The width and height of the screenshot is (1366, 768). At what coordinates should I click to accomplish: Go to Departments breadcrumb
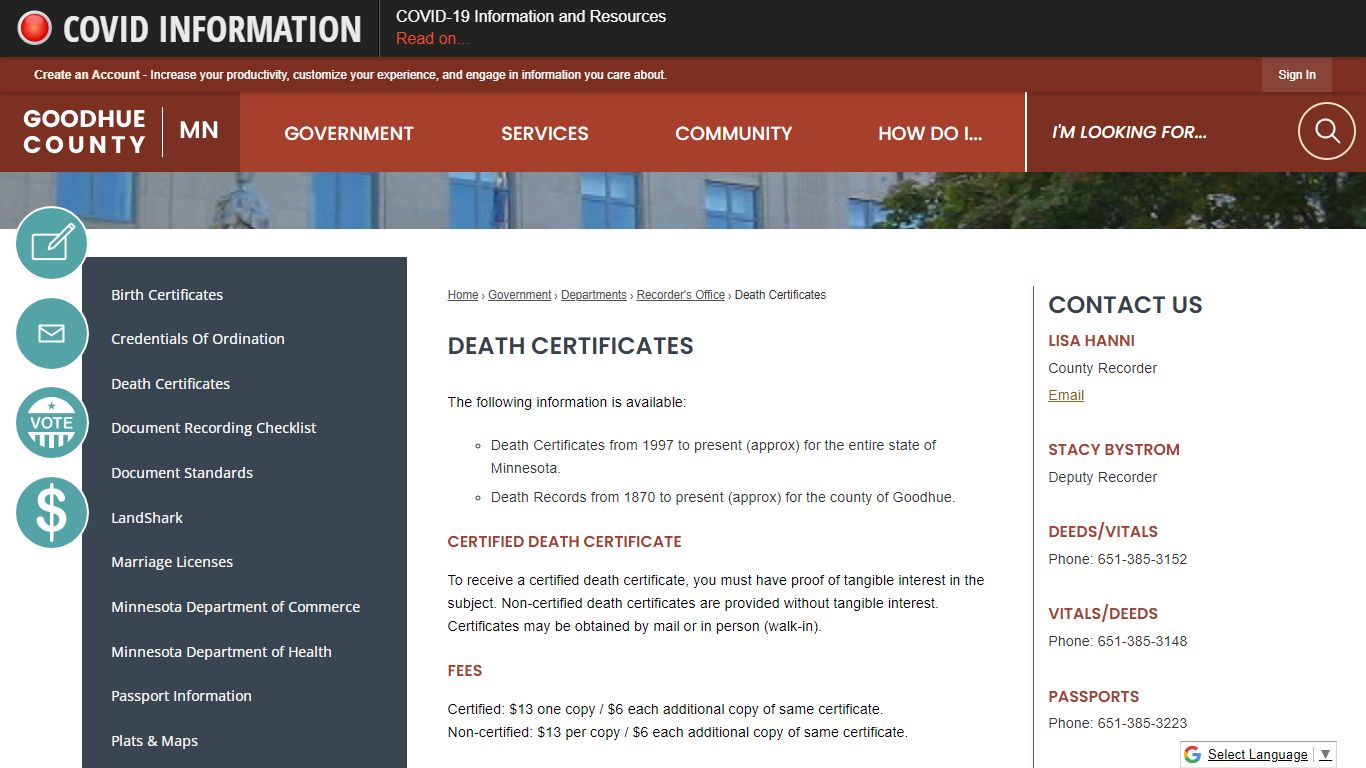[594, 295]
